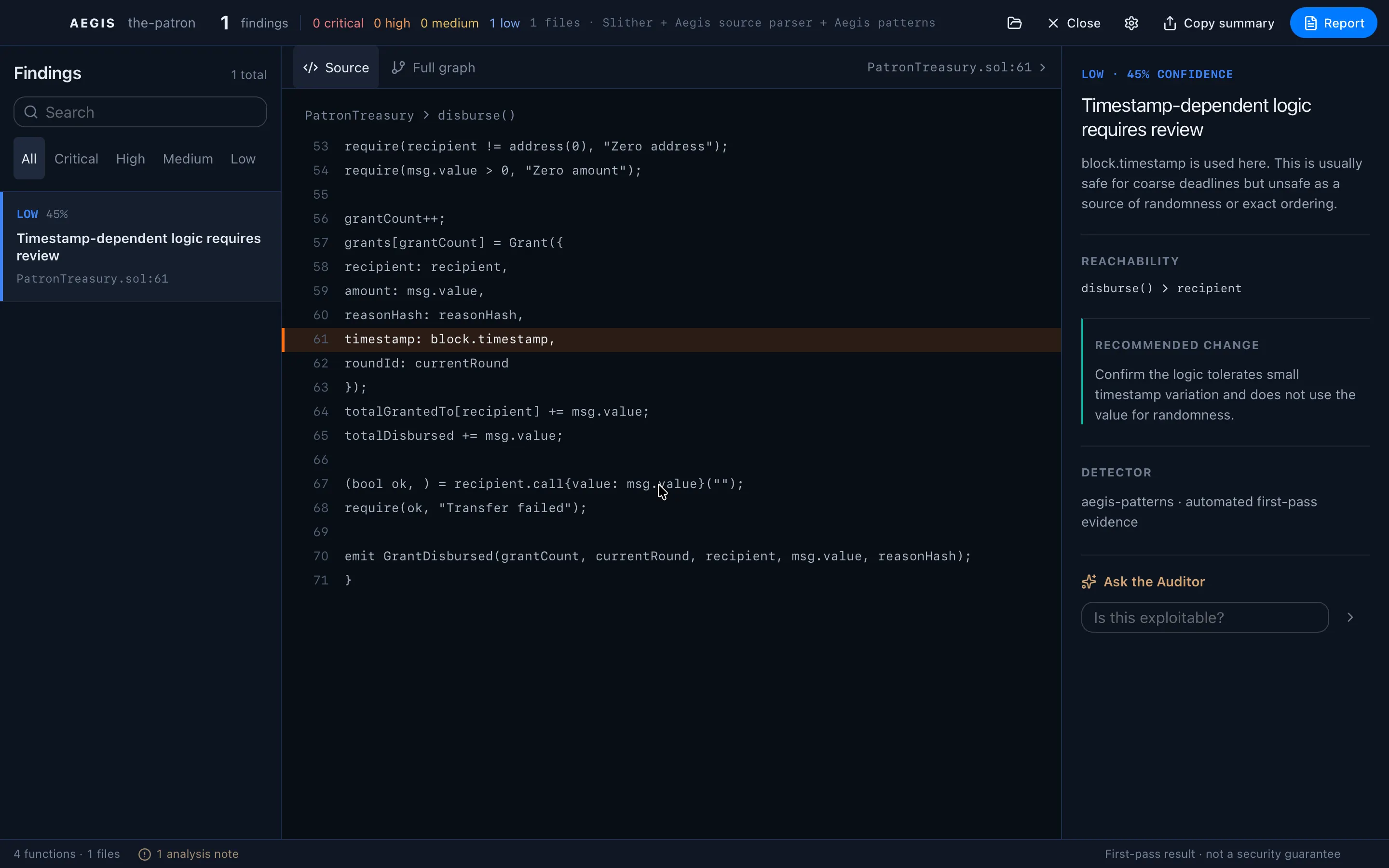Click the 1 low count

(x=504, y=23)
